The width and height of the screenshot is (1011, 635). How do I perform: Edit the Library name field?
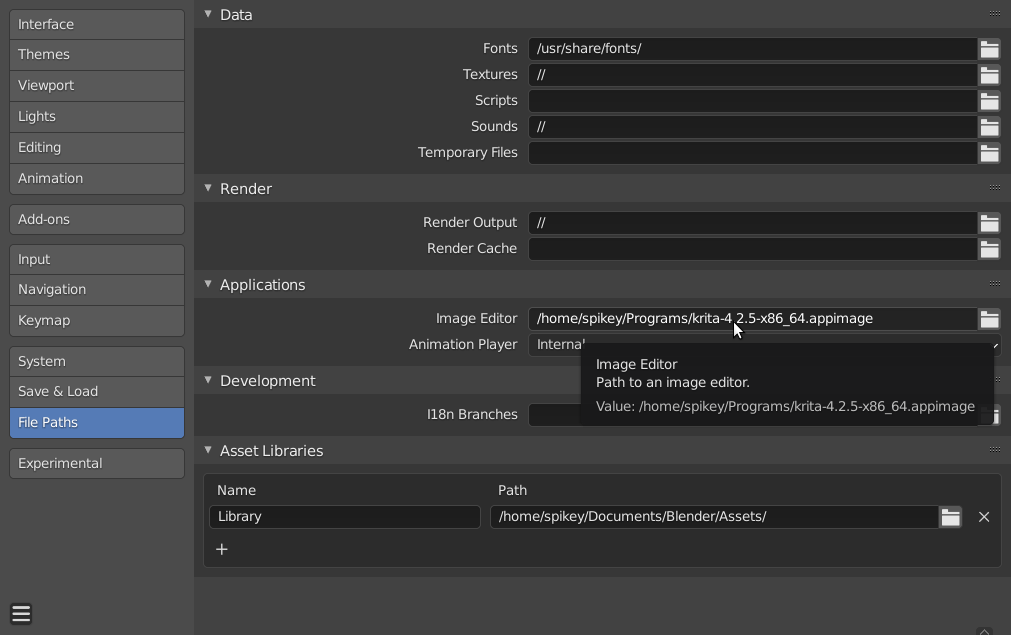pos(344,516)
